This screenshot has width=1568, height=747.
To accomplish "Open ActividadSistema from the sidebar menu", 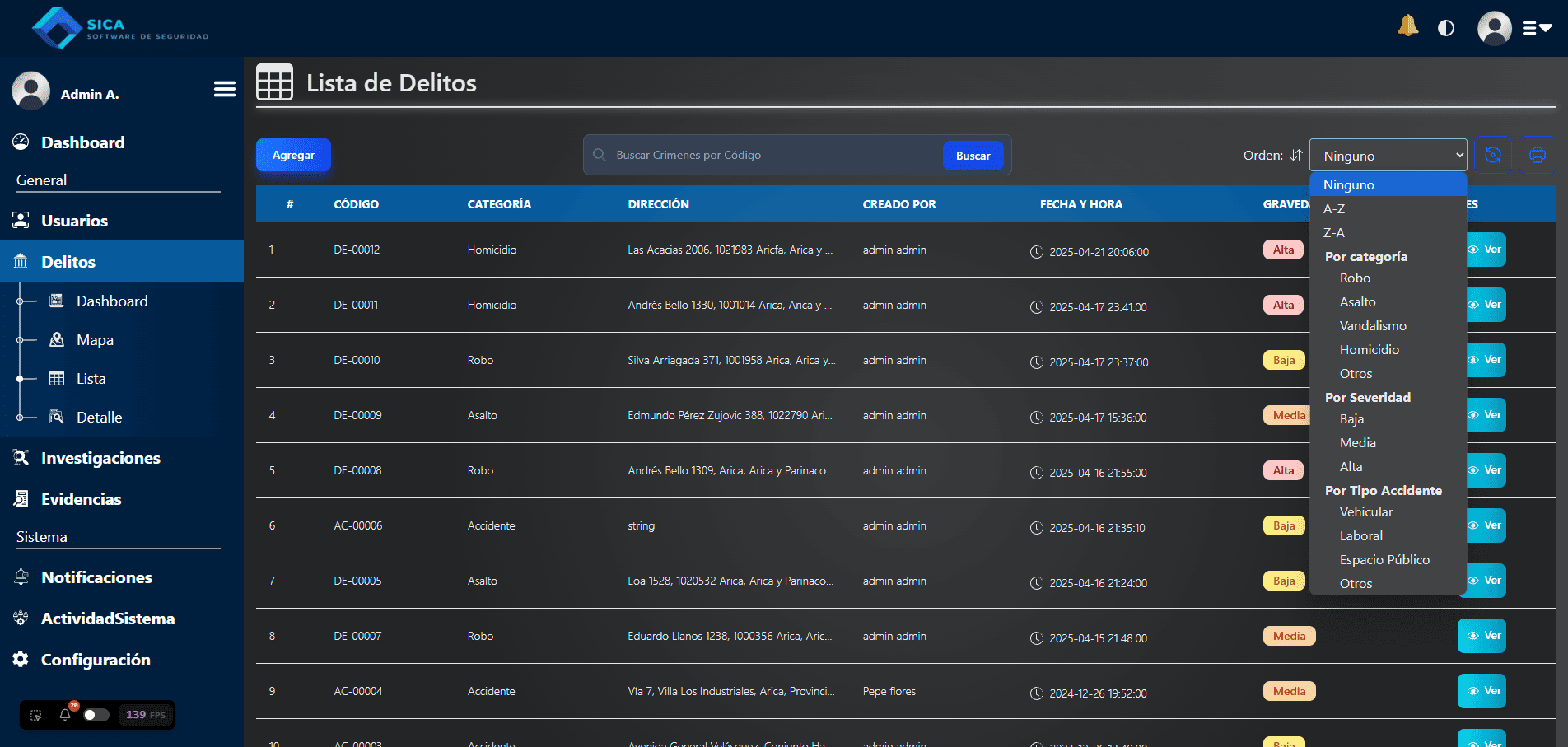I will (x=107, y=619).
